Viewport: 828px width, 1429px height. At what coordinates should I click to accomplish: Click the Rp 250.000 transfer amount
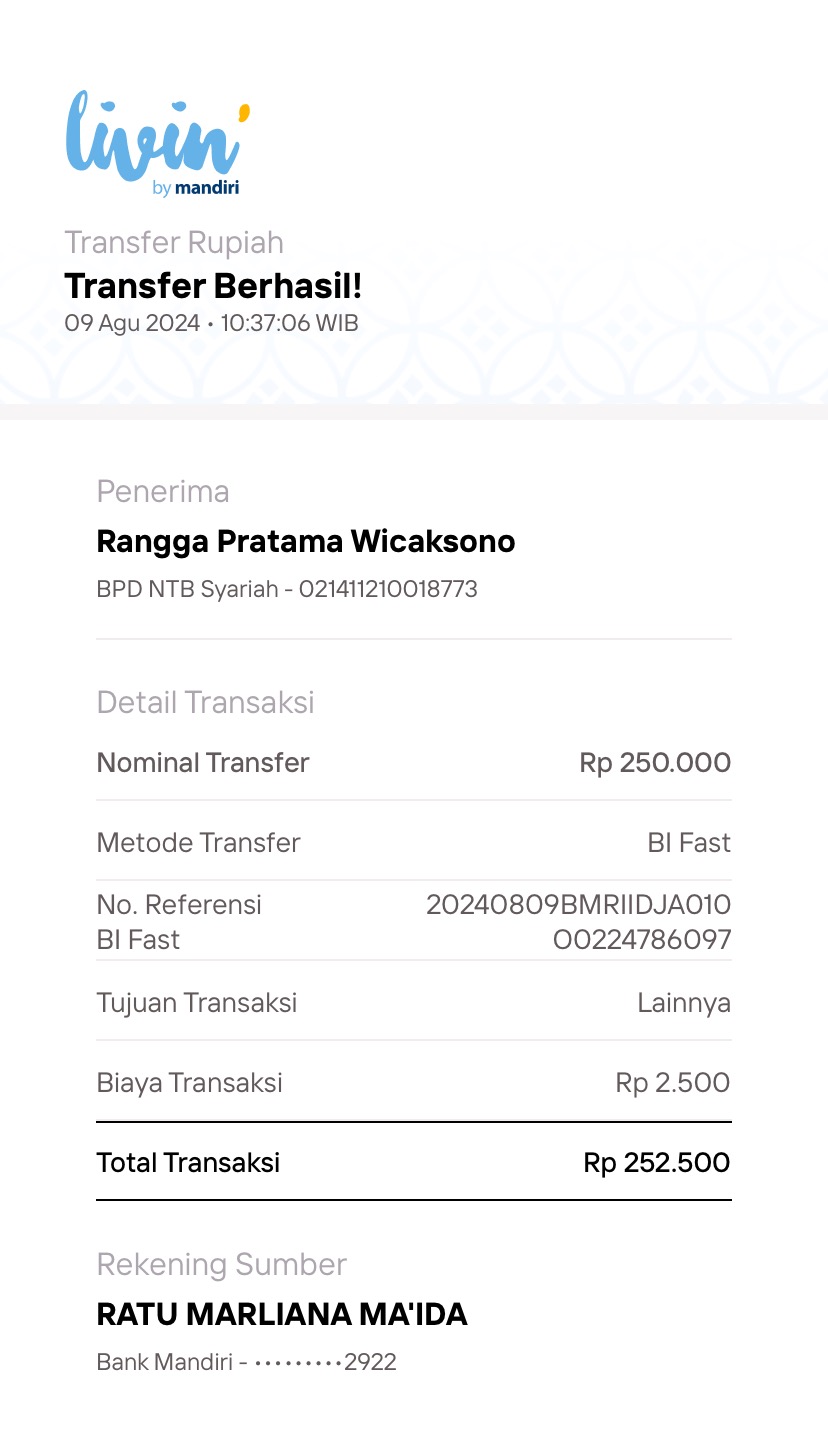[655, 763]
